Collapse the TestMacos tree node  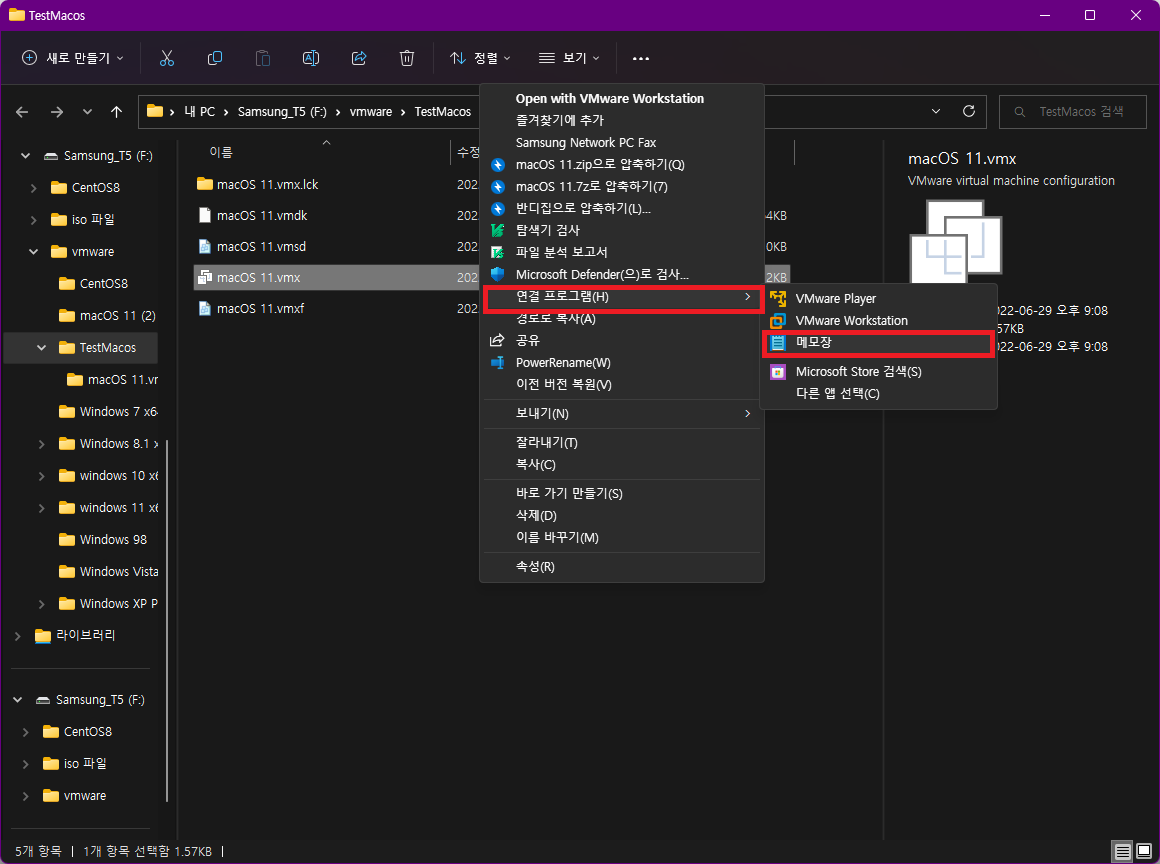[41, 348]
